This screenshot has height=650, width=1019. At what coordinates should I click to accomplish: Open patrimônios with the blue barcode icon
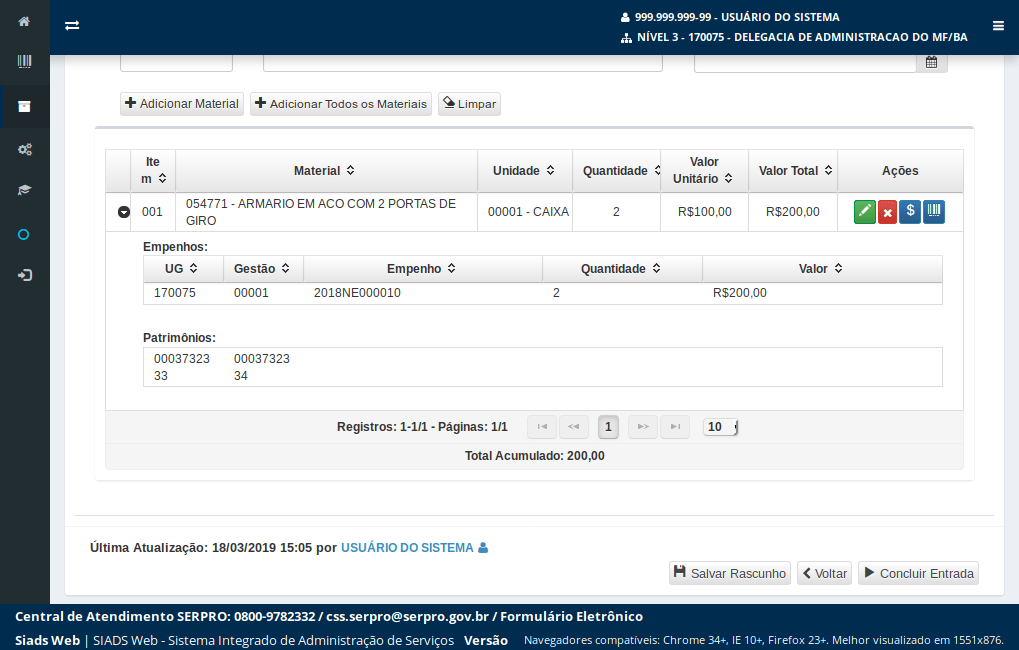[933, 212]
